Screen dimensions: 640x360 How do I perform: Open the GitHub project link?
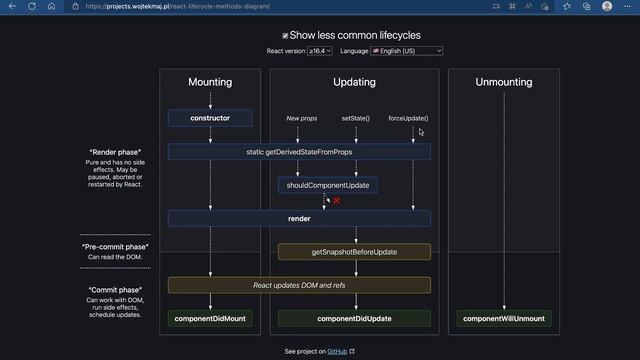[x=337, y=351]
